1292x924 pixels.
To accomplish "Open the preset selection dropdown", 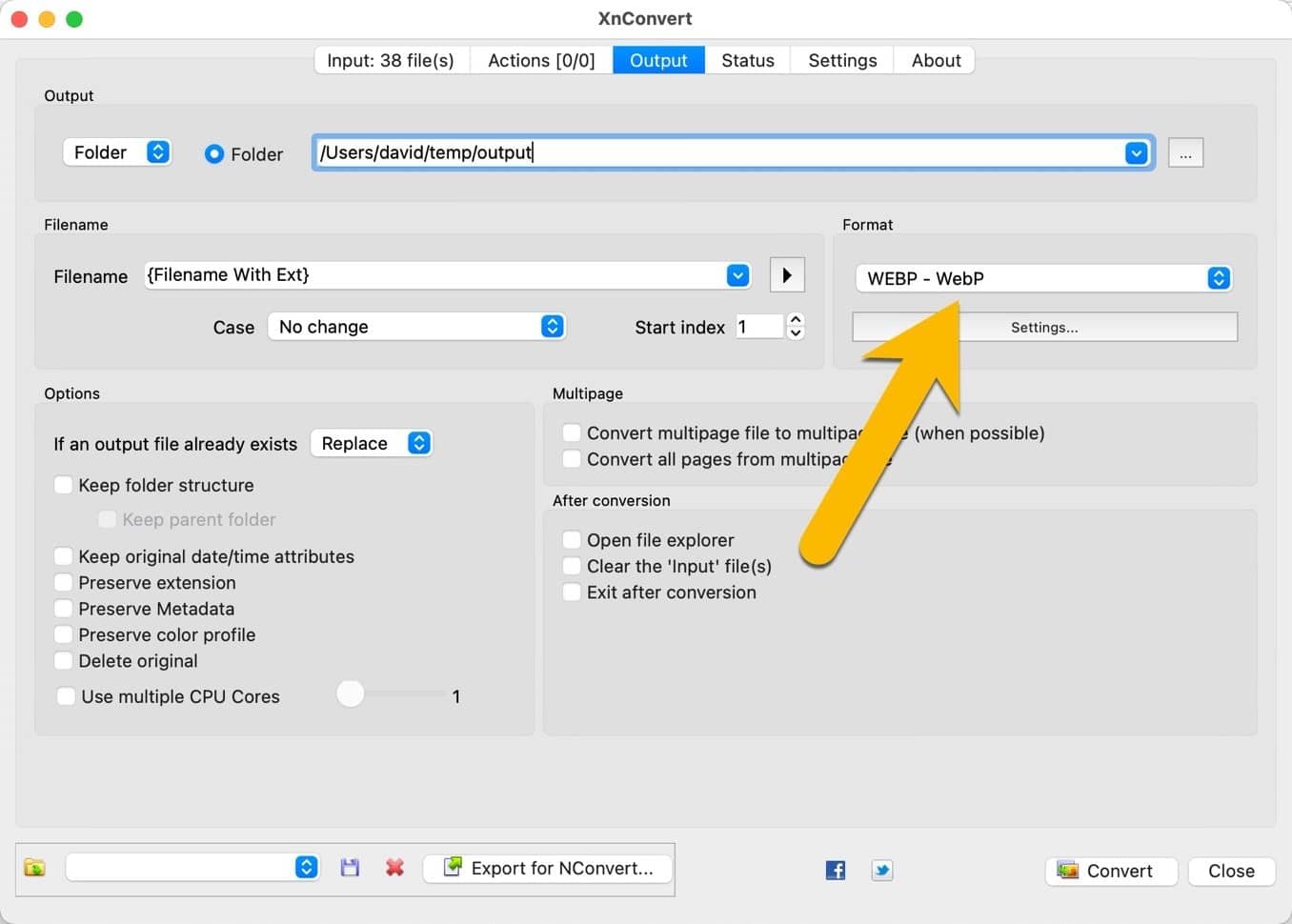I will point(192,867).
